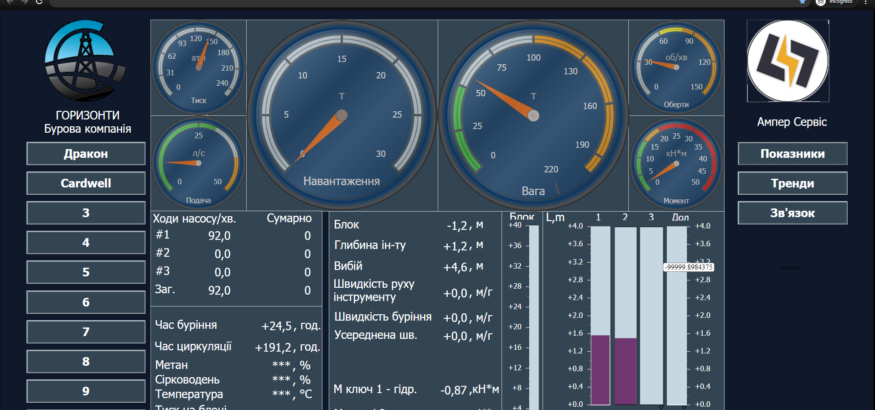875x410 pixels.
Task: Click the Дол level bar column
Action: pos(677,315)
